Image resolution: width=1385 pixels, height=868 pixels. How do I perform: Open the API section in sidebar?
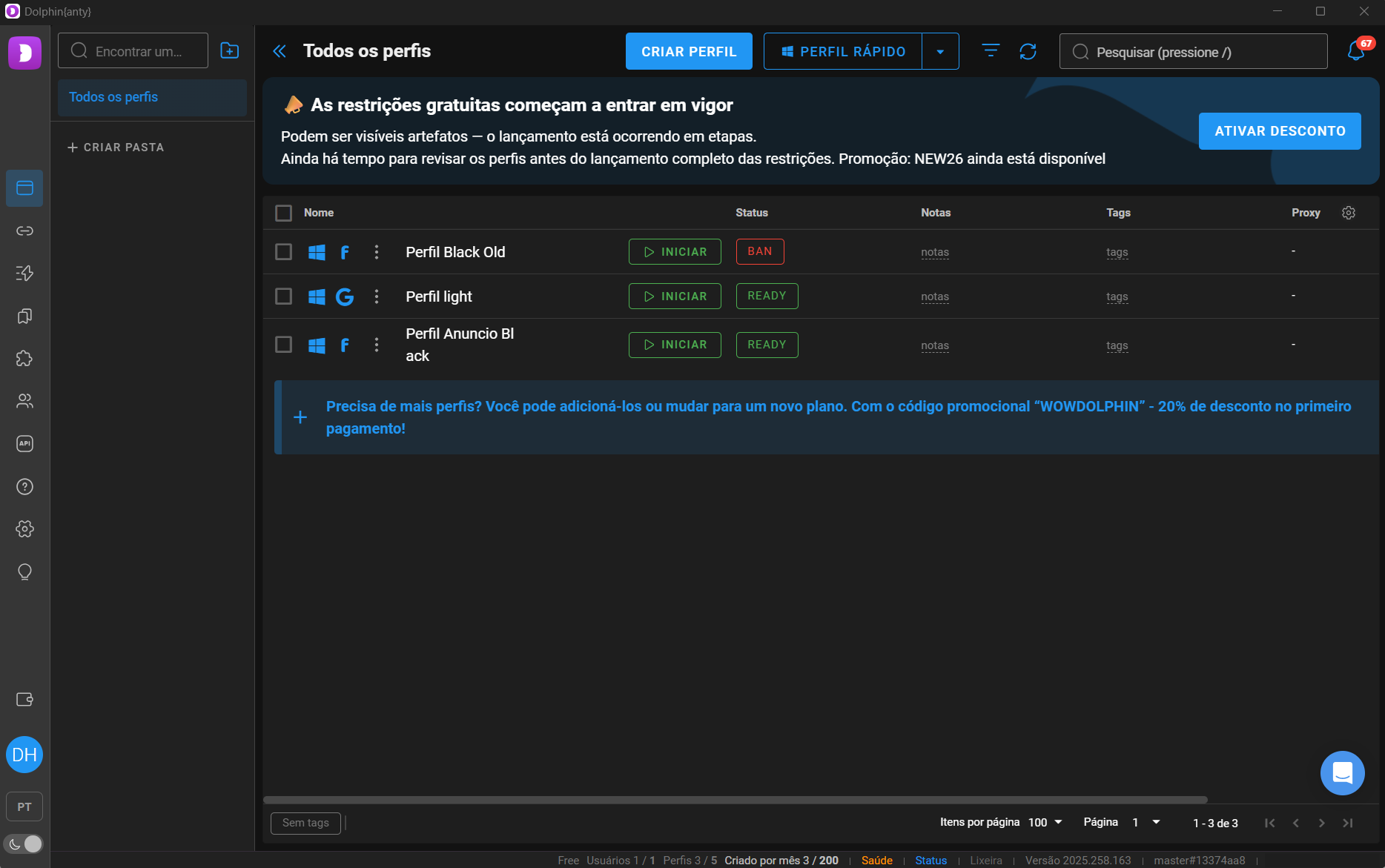[24, 444]
